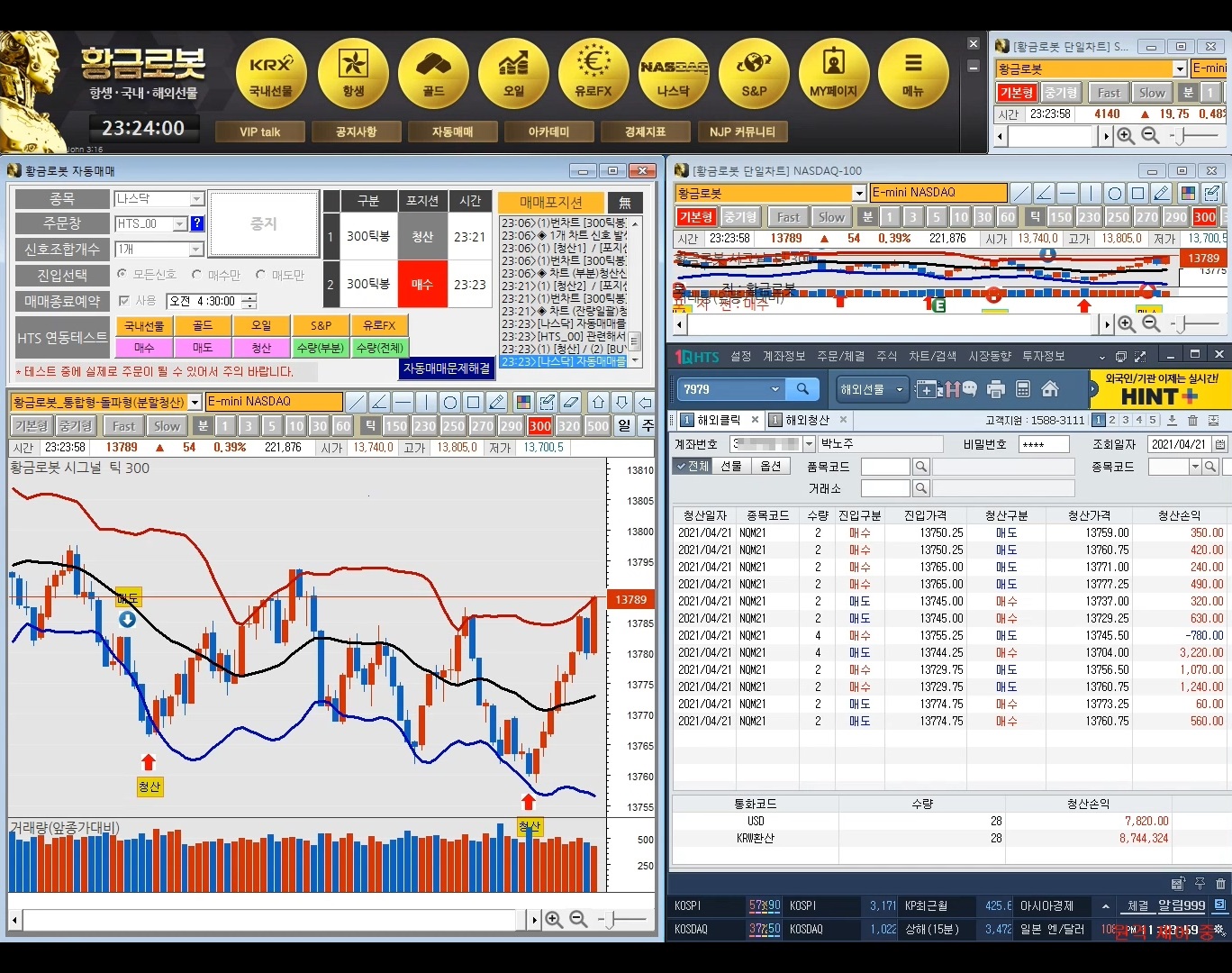The width and height of the screenshot is (1232, 973).
Task: Open the 오일 gold round button
Action: [x=513, y=74]
